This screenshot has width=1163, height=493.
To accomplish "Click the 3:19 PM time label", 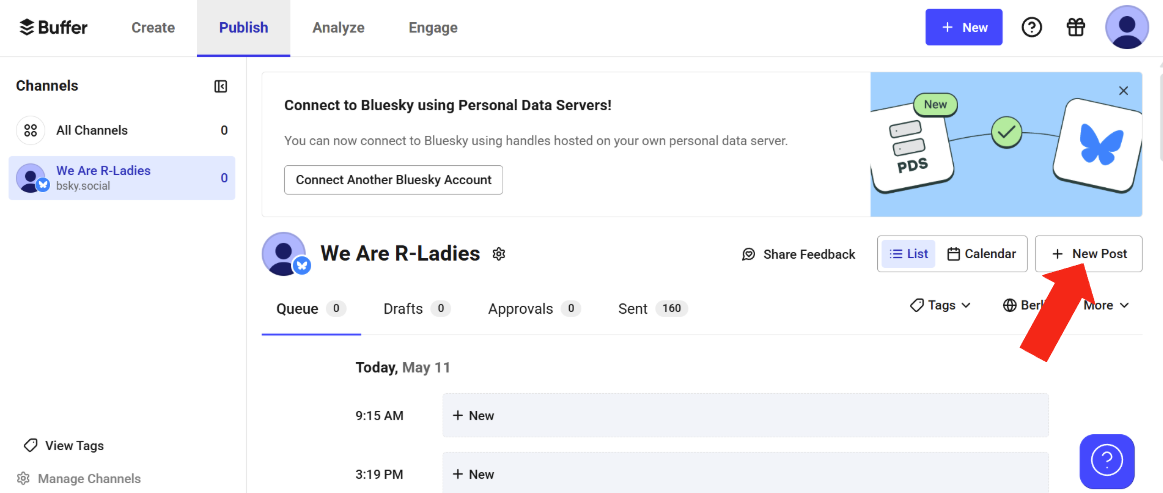I will tap(379, 474).
